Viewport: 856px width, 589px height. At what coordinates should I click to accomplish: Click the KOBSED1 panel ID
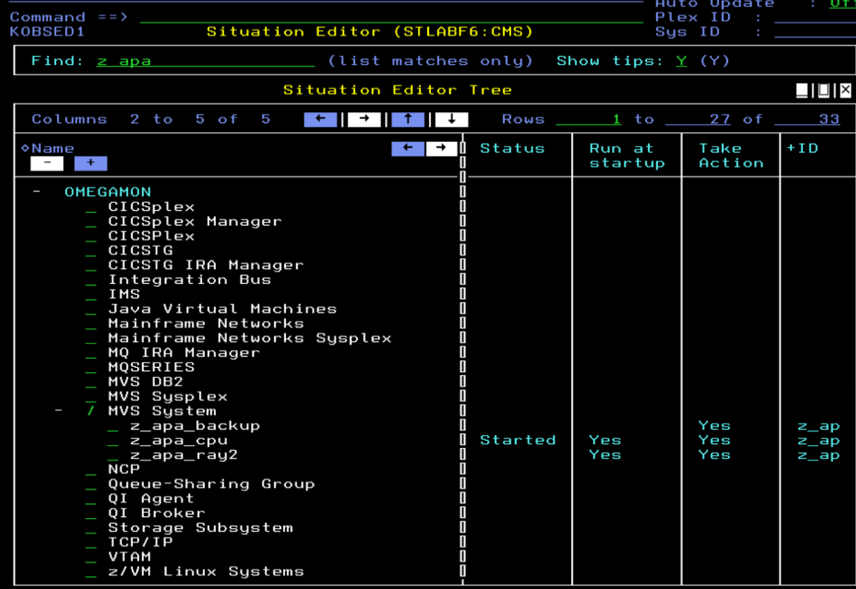[47, 32]
